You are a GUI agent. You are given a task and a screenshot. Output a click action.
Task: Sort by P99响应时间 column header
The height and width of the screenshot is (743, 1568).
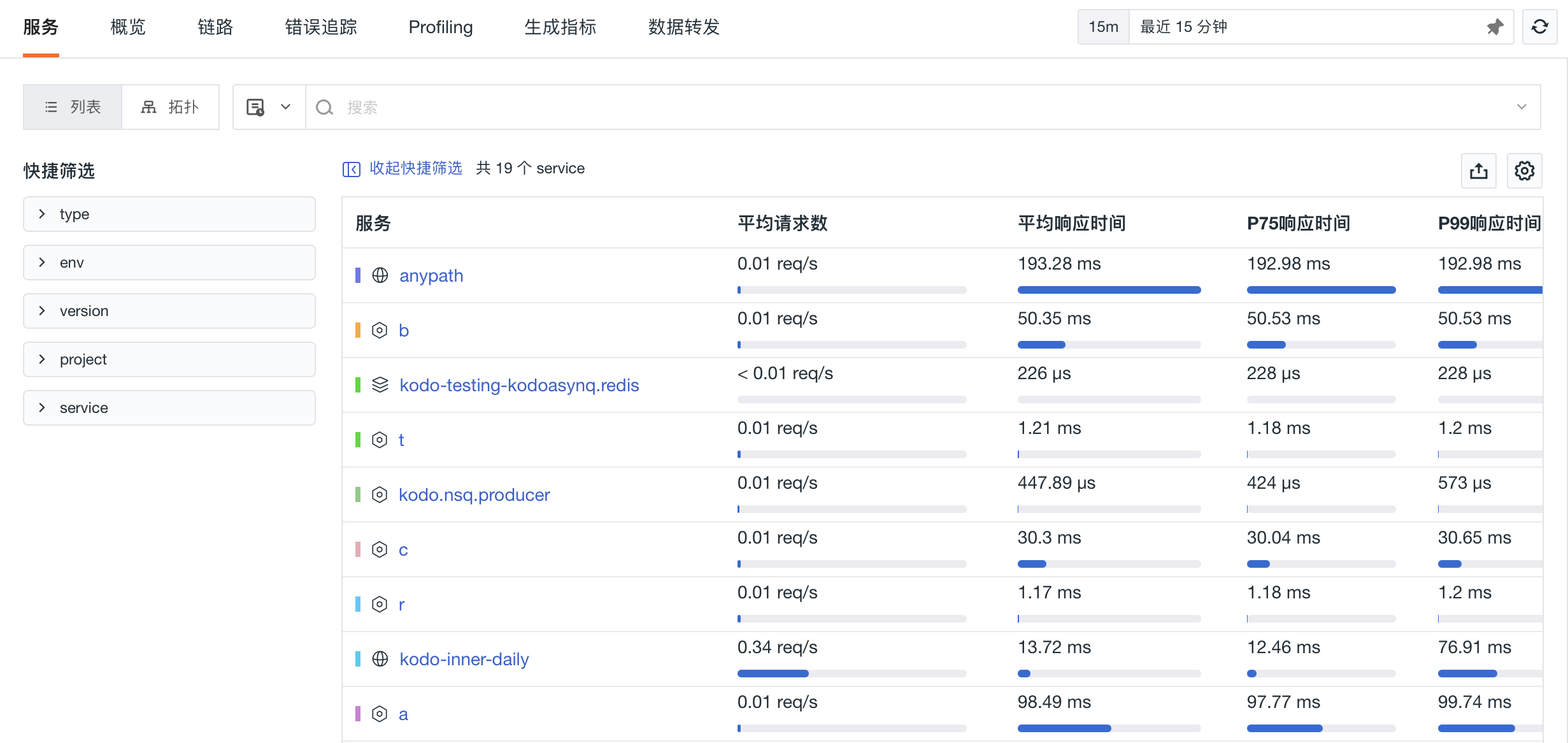[1490, 223]
